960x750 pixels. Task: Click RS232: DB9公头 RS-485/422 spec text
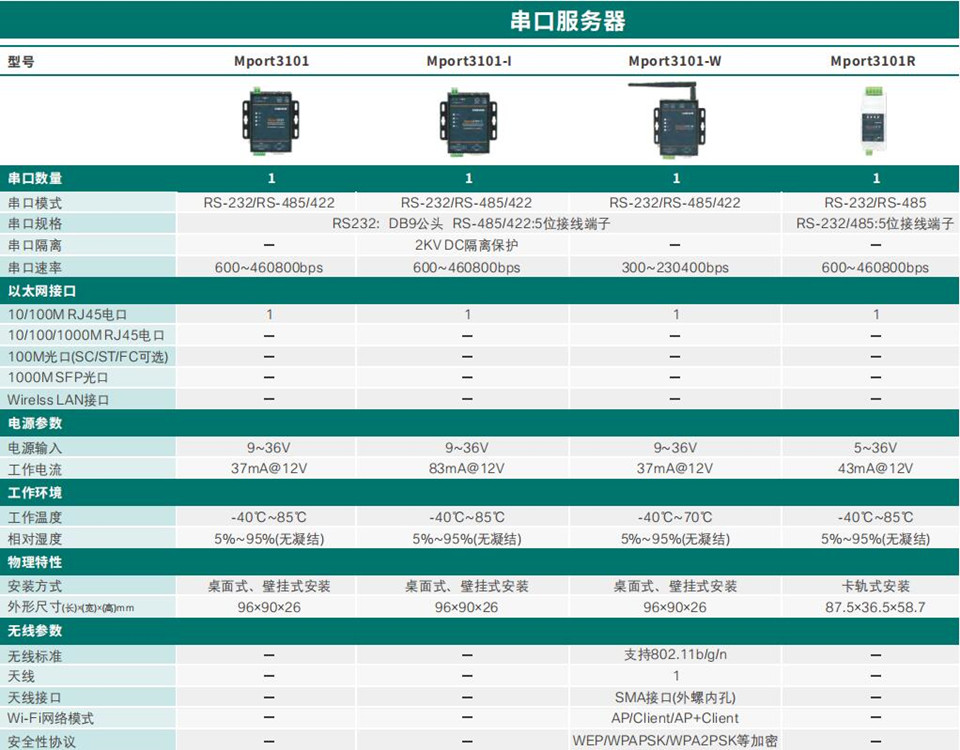[471, 223]
